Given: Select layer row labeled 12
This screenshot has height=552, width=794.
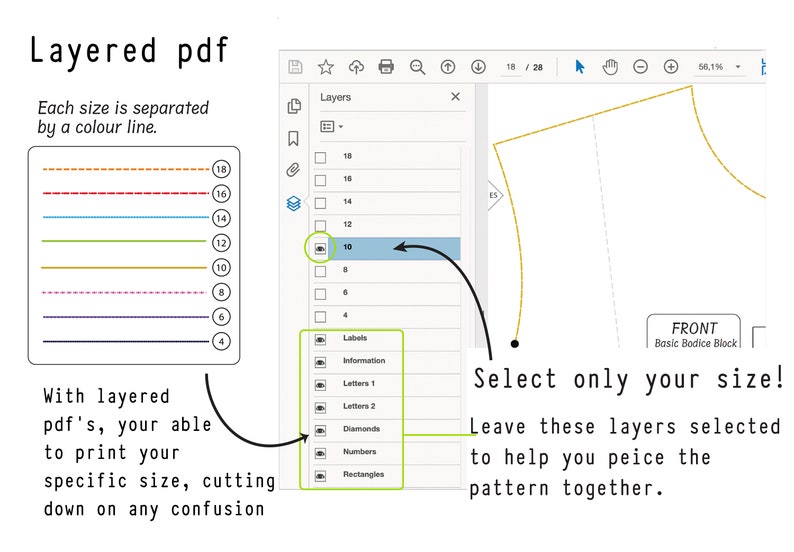Looking at the screenshot, I should [x=386, y=225].
